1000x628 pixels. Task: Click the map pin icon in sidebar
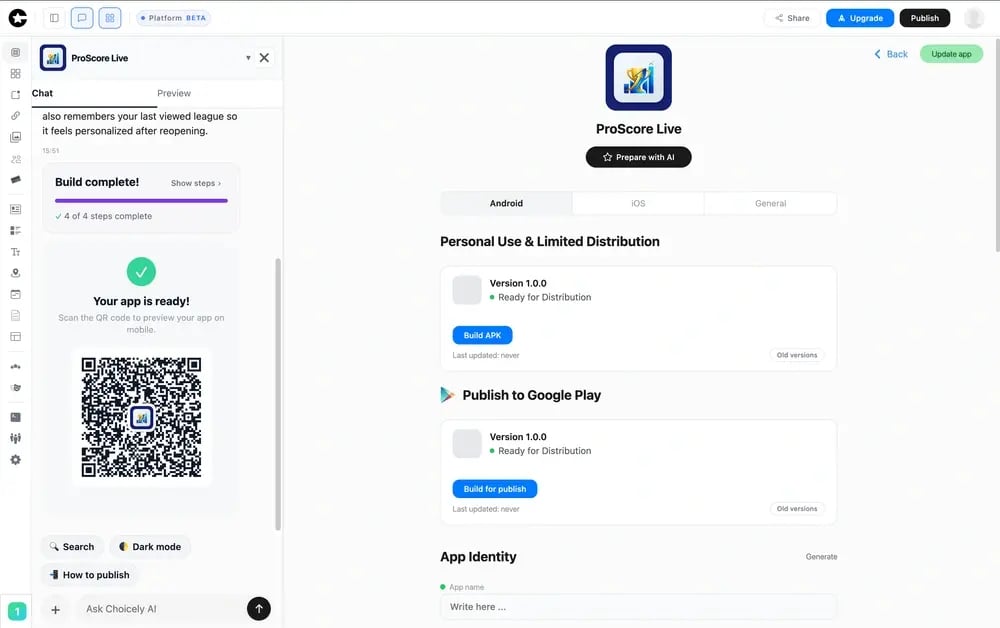(15, 273)
